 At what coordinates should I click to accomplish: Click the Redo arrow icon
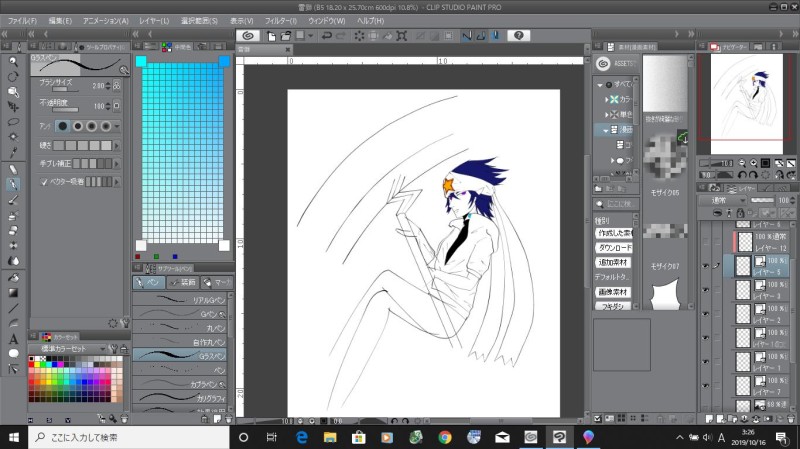(340, 36)
